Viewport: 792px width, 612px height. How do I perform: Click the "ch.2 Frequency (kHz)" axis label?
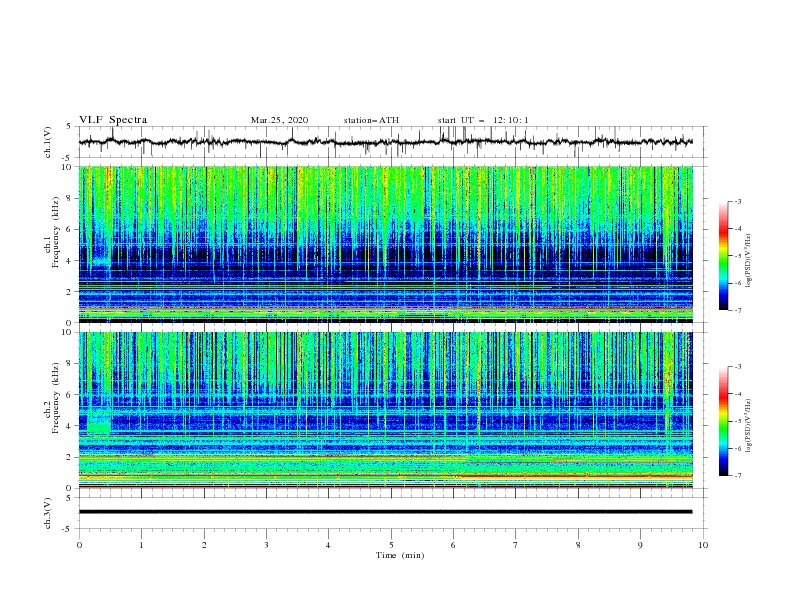tap(52, 398)
